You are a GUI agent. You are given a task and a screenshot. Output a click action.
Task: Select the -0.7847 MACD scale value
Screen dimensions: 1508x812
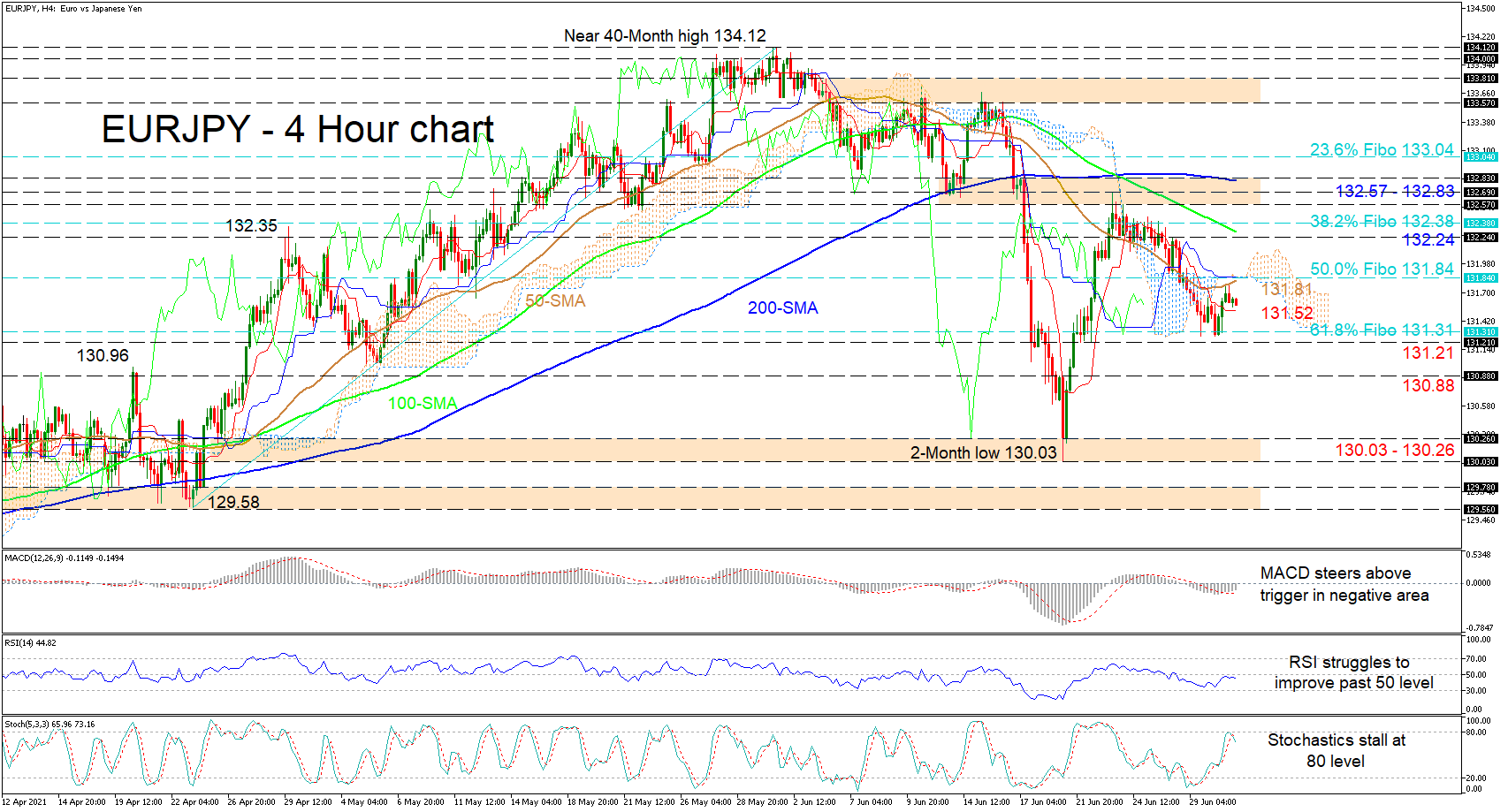tap(1479, 628)
